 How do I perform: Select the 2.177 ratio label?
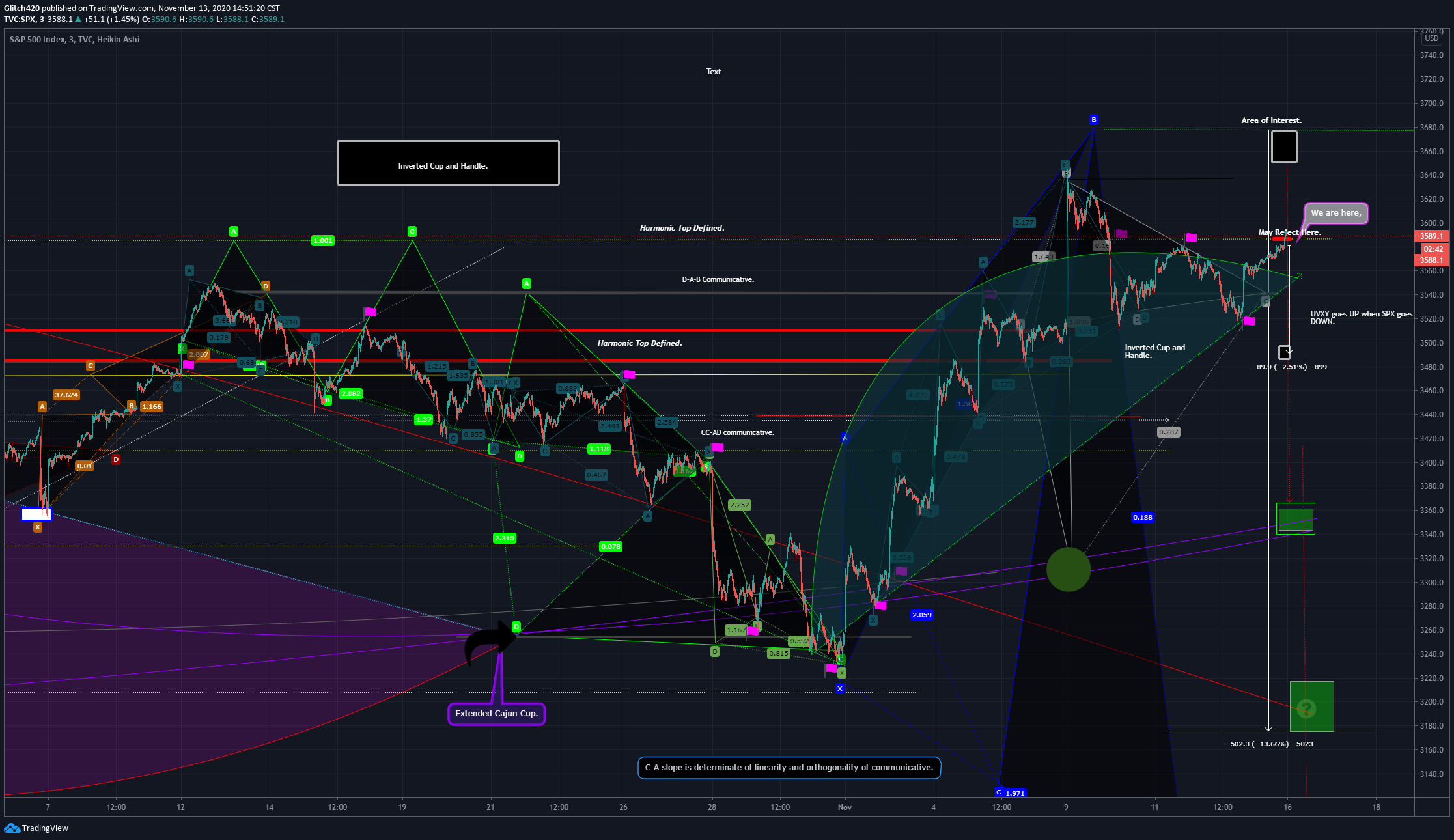point(1024,222)
